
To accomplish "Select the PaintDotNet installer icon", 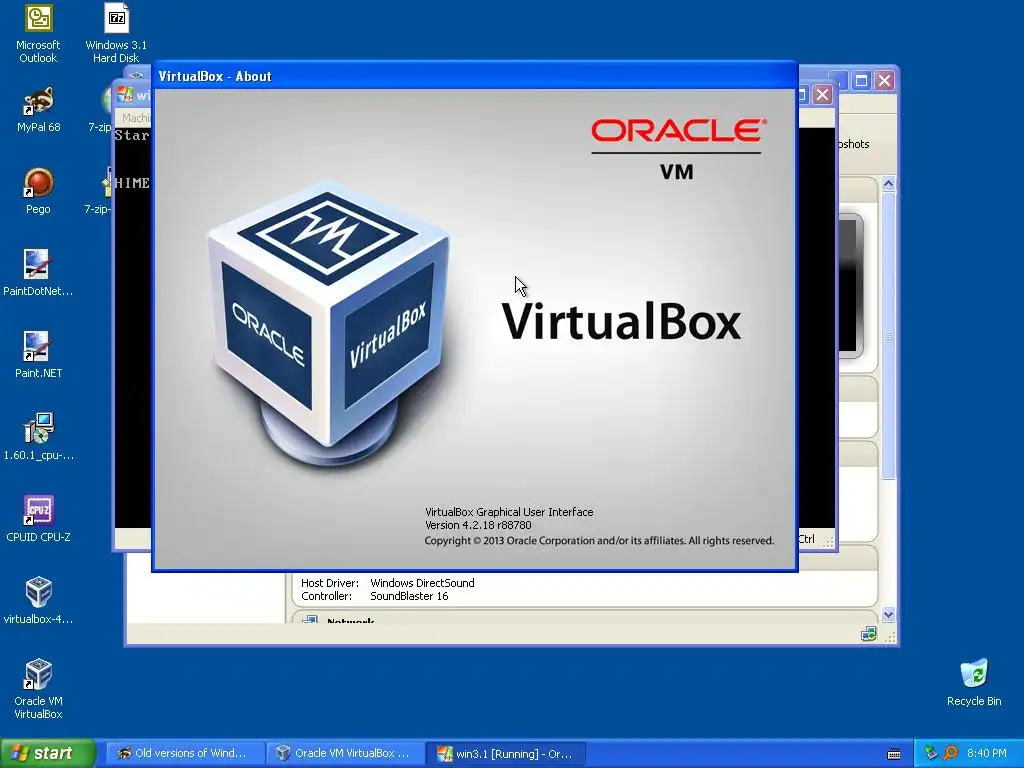I will pyautogui.click(x=38, y=273).
